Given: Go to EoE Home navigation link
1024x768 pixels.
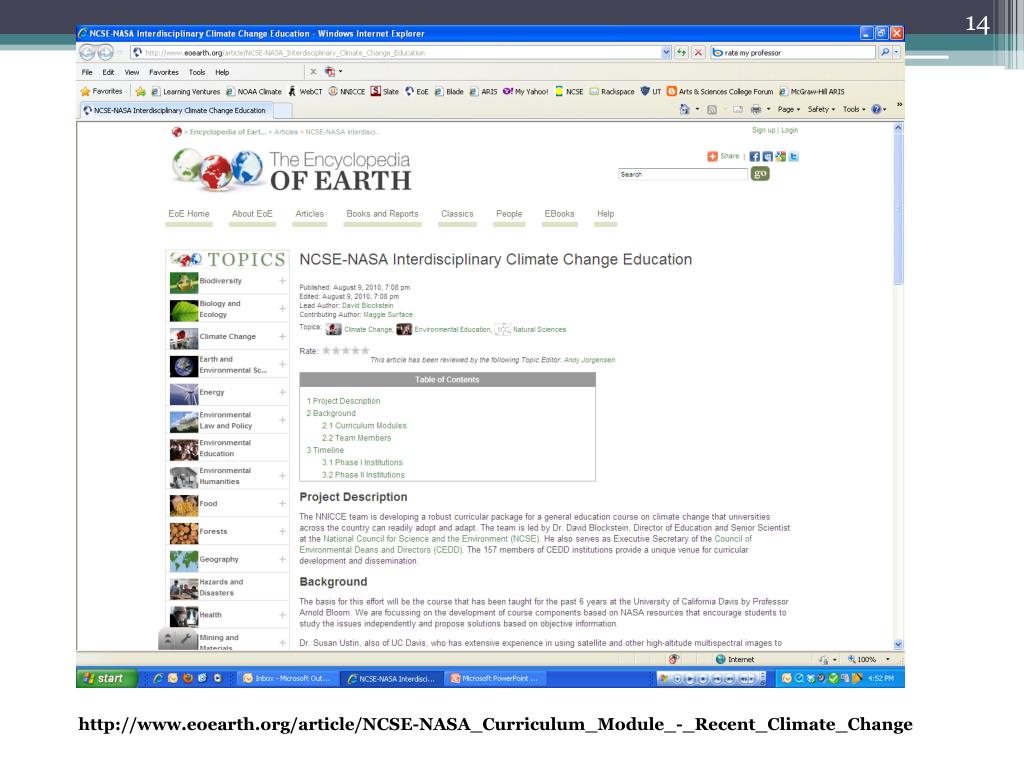Looking at the screenshot, I should pos(189,214).
